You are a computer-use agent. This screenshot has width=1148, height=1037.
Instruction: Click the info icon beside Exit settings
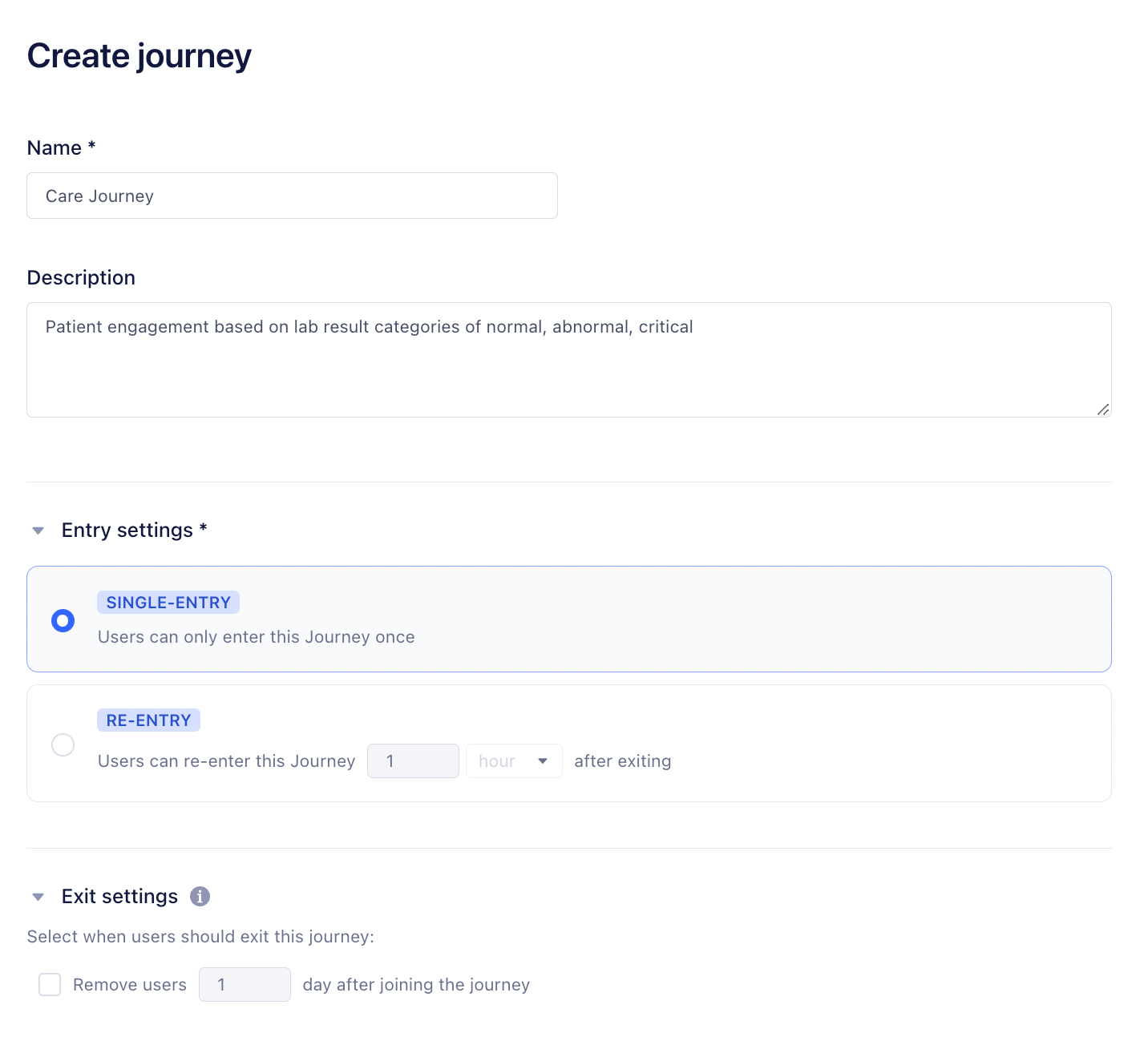tap(200, 896)
